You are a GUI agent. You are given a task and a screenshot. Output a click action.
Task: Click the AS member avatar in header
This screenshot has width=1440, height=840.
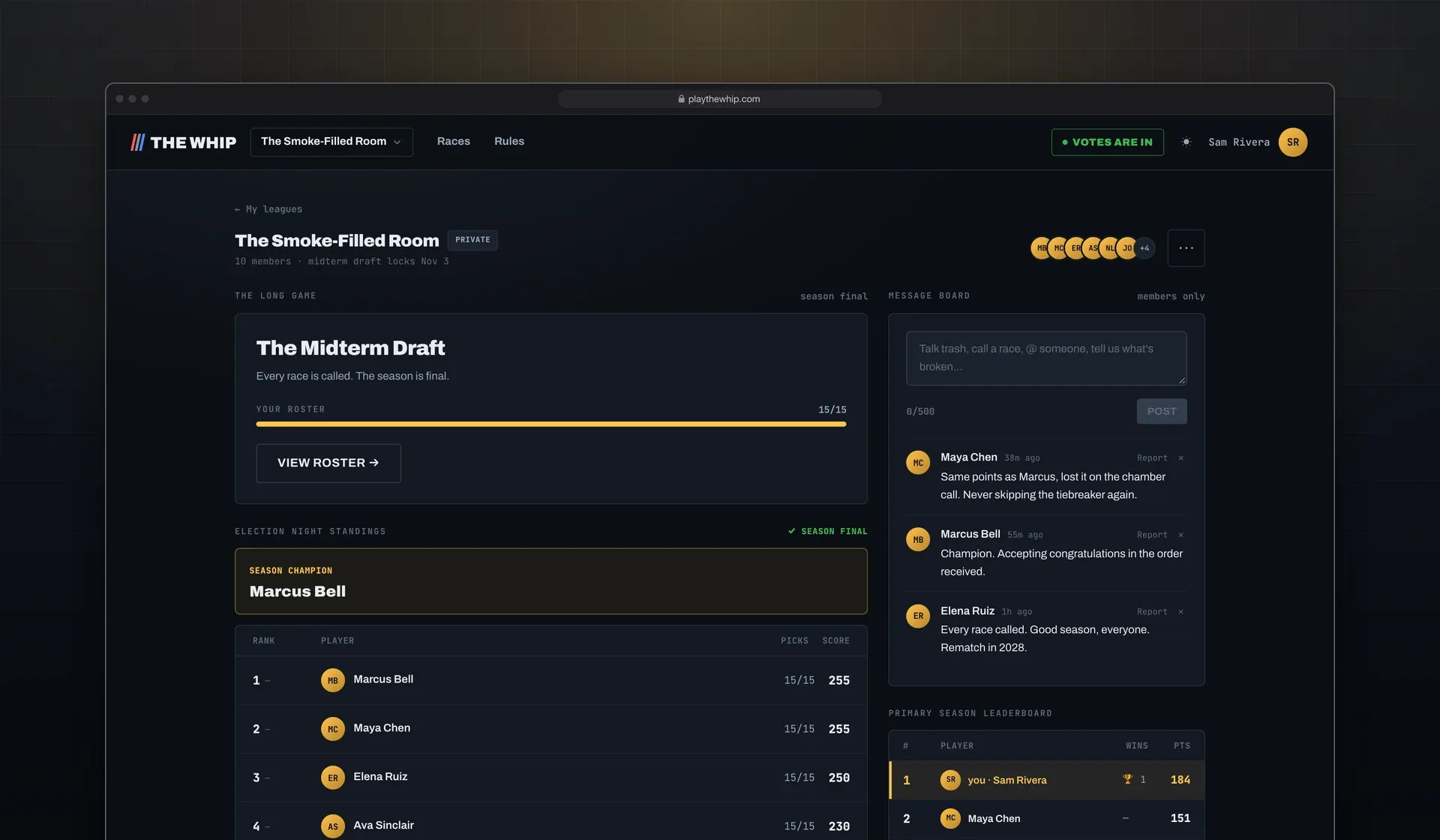[1092, 248]
